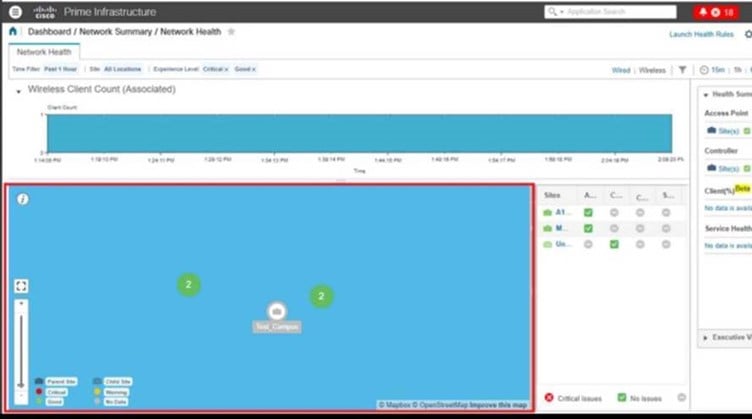
Task: Click Un row gray AP status circle
Action: tap(588, 244)
